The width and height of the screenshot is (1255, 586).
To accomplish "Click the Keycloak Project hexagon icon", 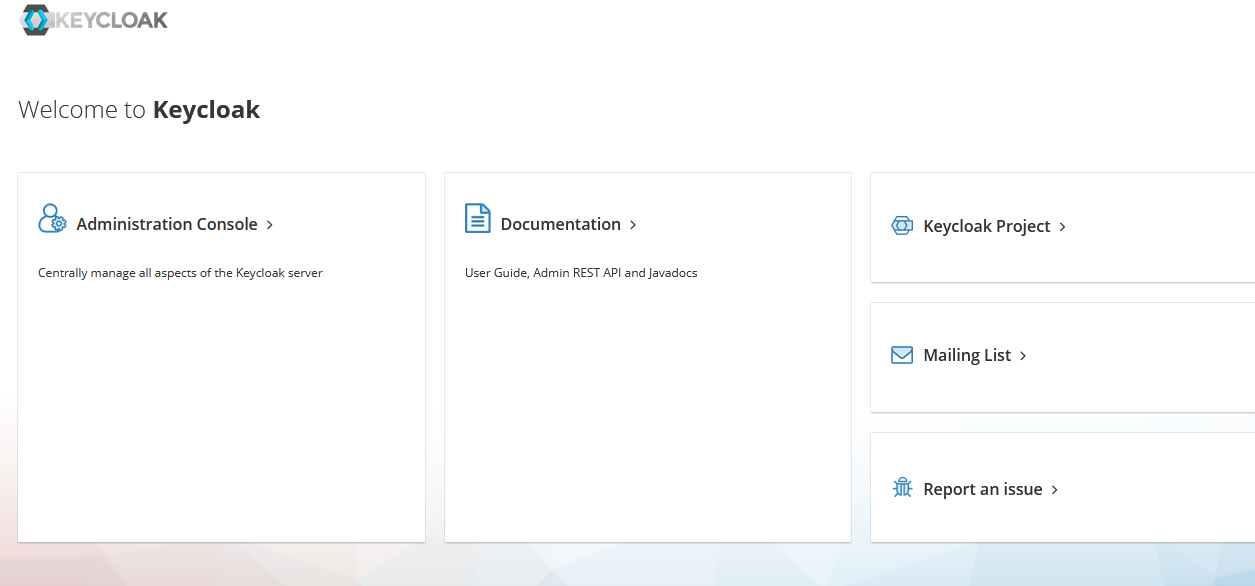I will (902, 226).
